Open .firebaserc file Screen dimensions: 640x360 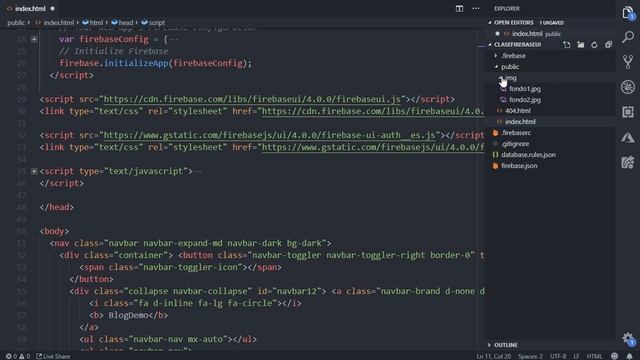(516, 133)
